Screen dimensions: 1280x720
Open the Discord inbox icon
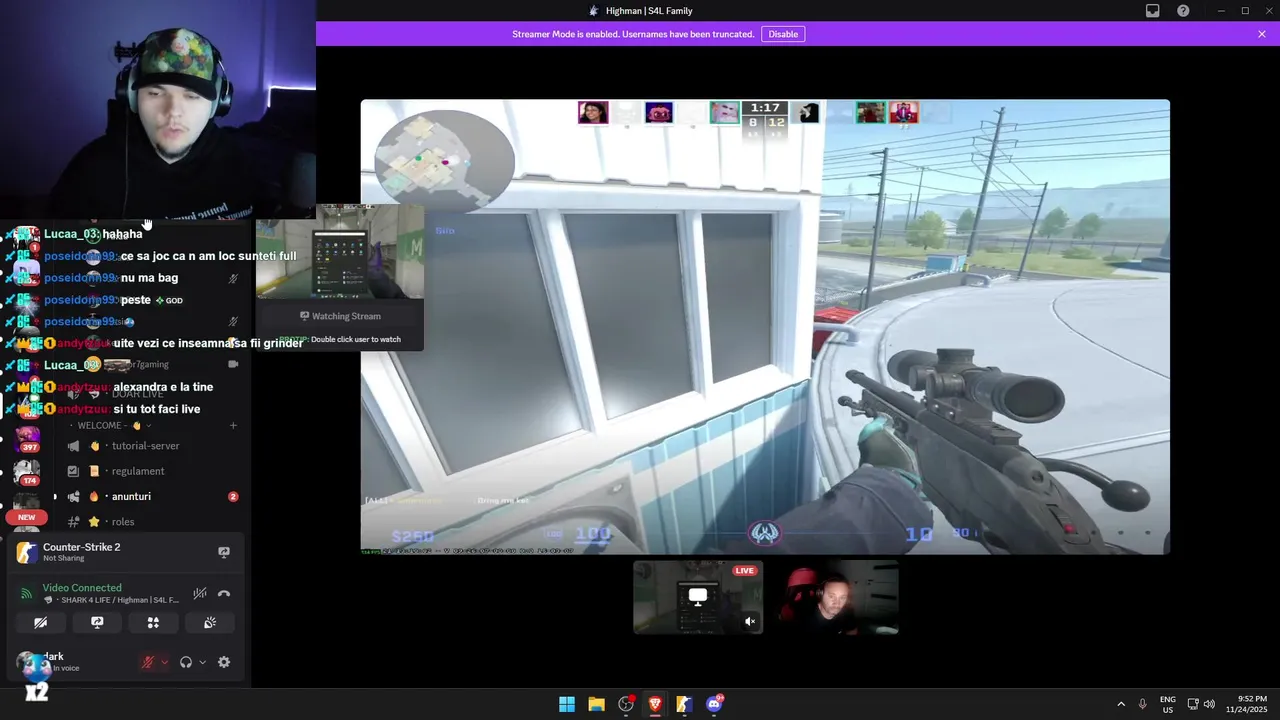1153,11
